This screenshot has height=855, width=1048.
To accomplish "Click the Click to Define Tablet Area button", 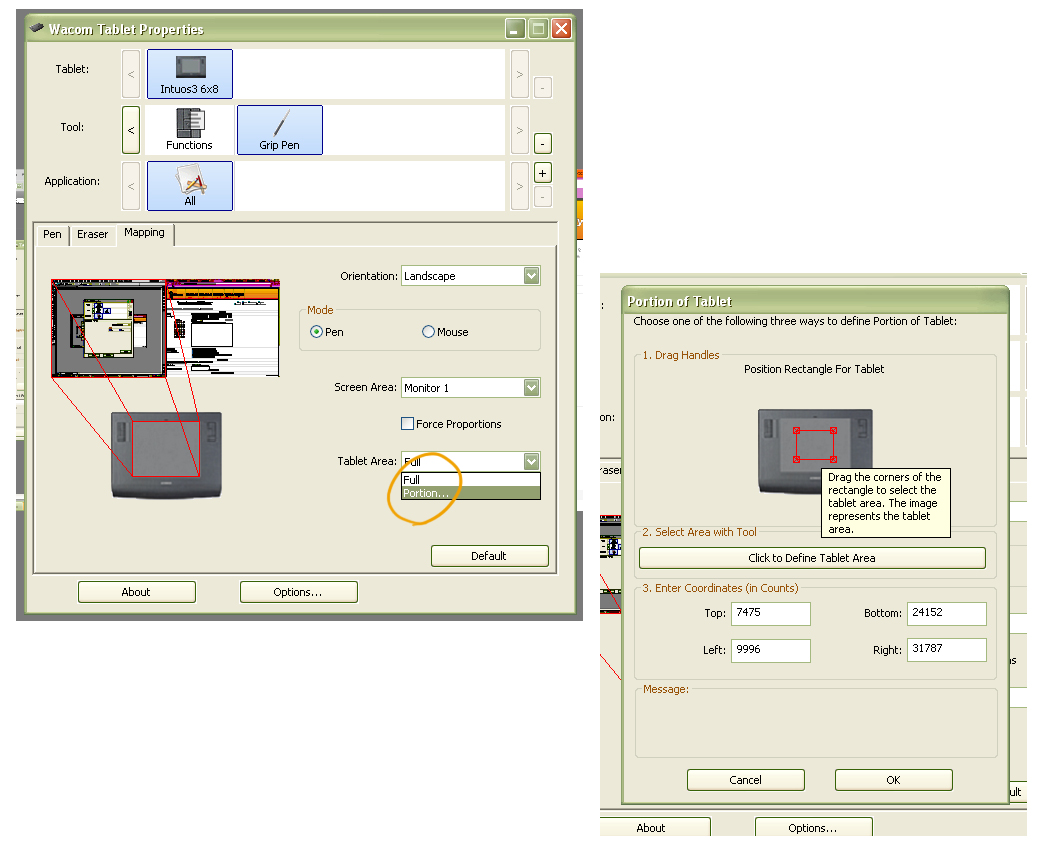I will tap(812, 558).
